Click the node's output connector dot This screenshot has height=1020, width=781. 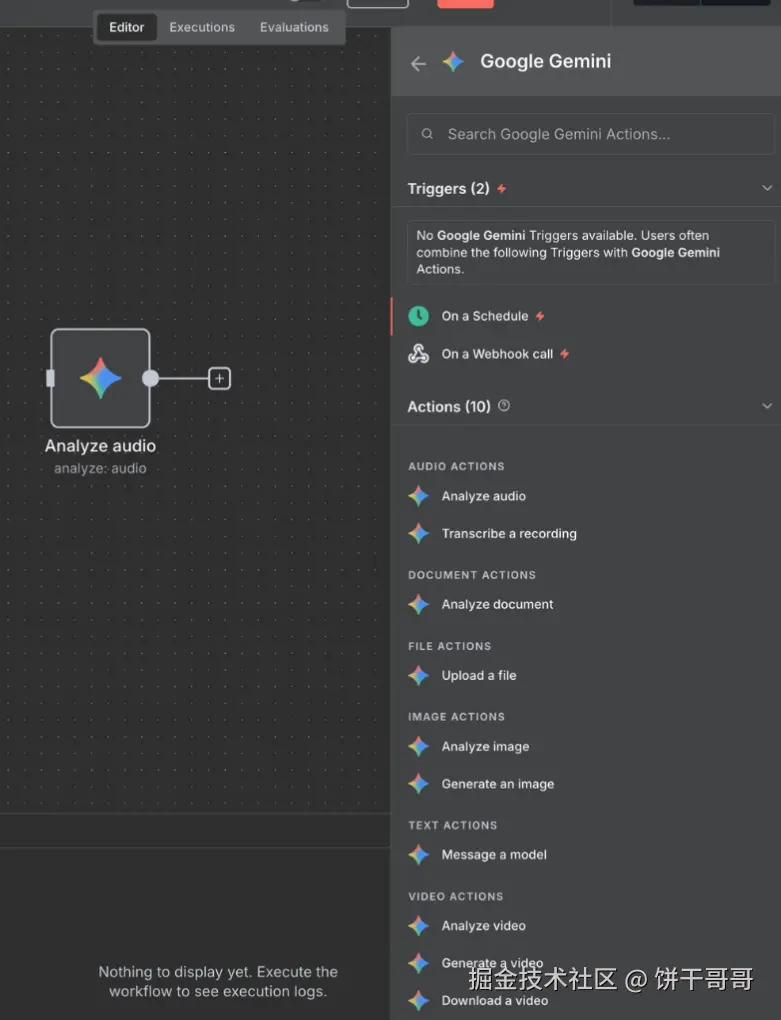[150, 379]
